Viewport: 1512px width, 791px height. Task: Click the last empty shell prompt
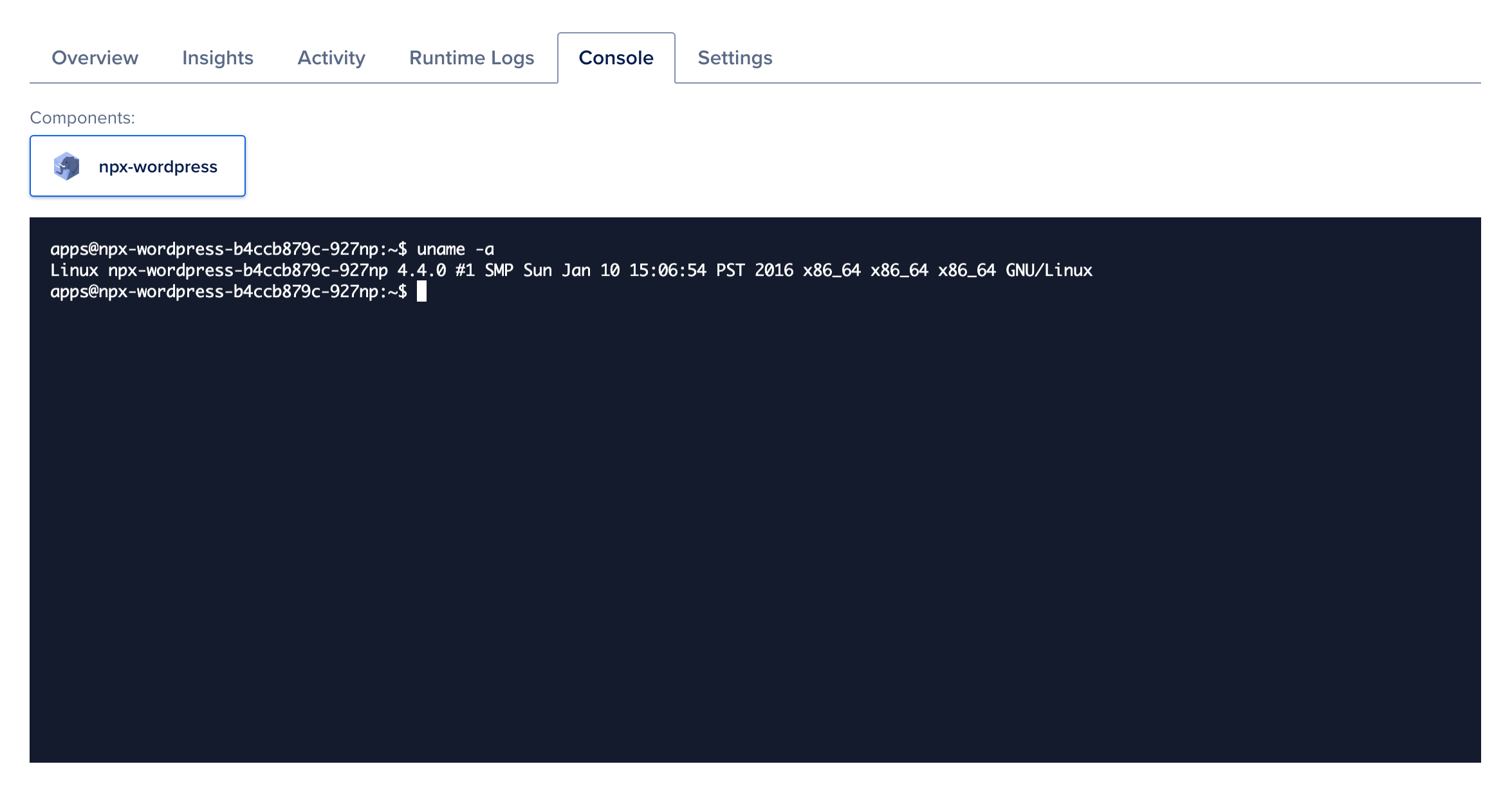[x=228, y=292]
